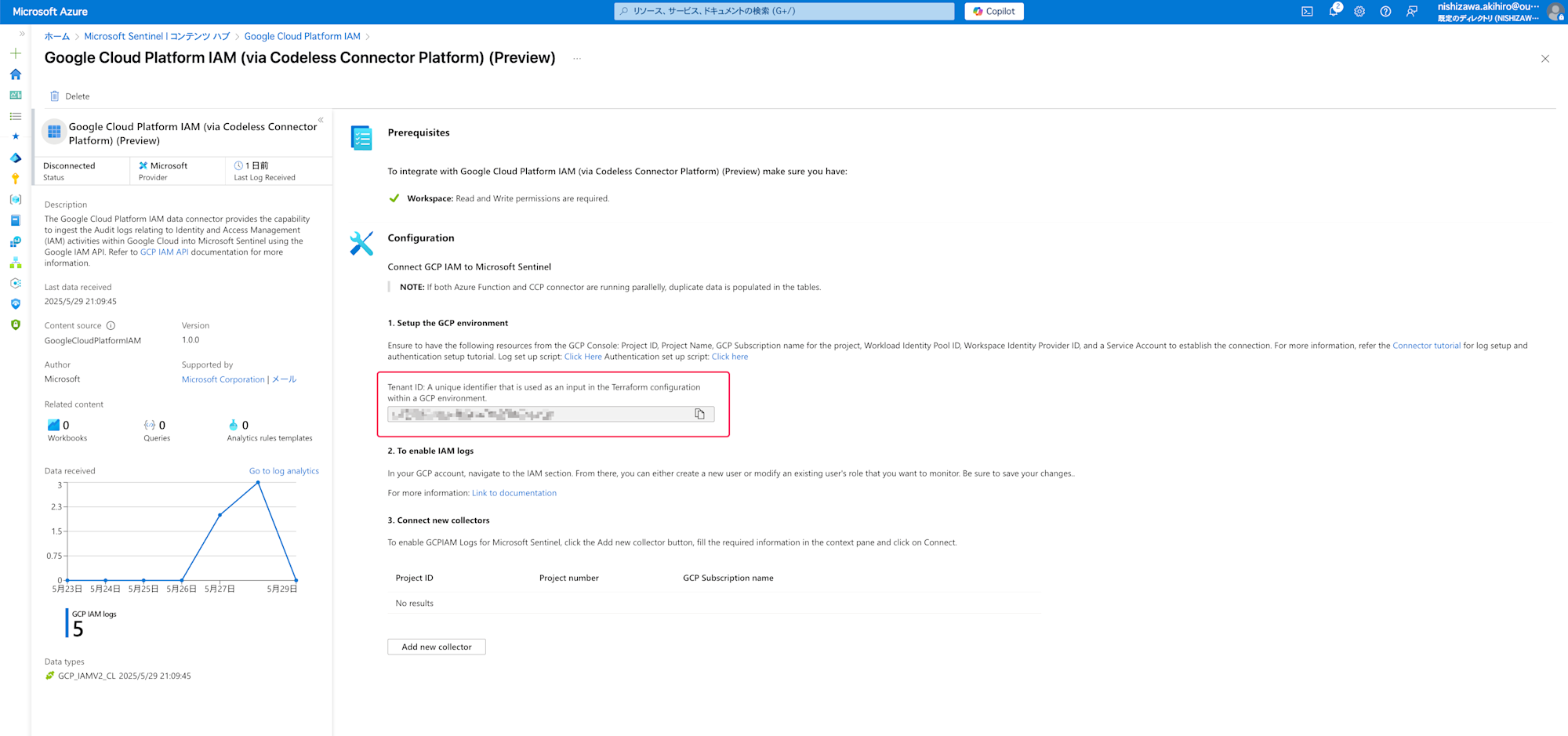The width and height of the screenshot is (1568, 736).
Task: Open the Connector tutorial link
Action: (x=1426, y=346)
